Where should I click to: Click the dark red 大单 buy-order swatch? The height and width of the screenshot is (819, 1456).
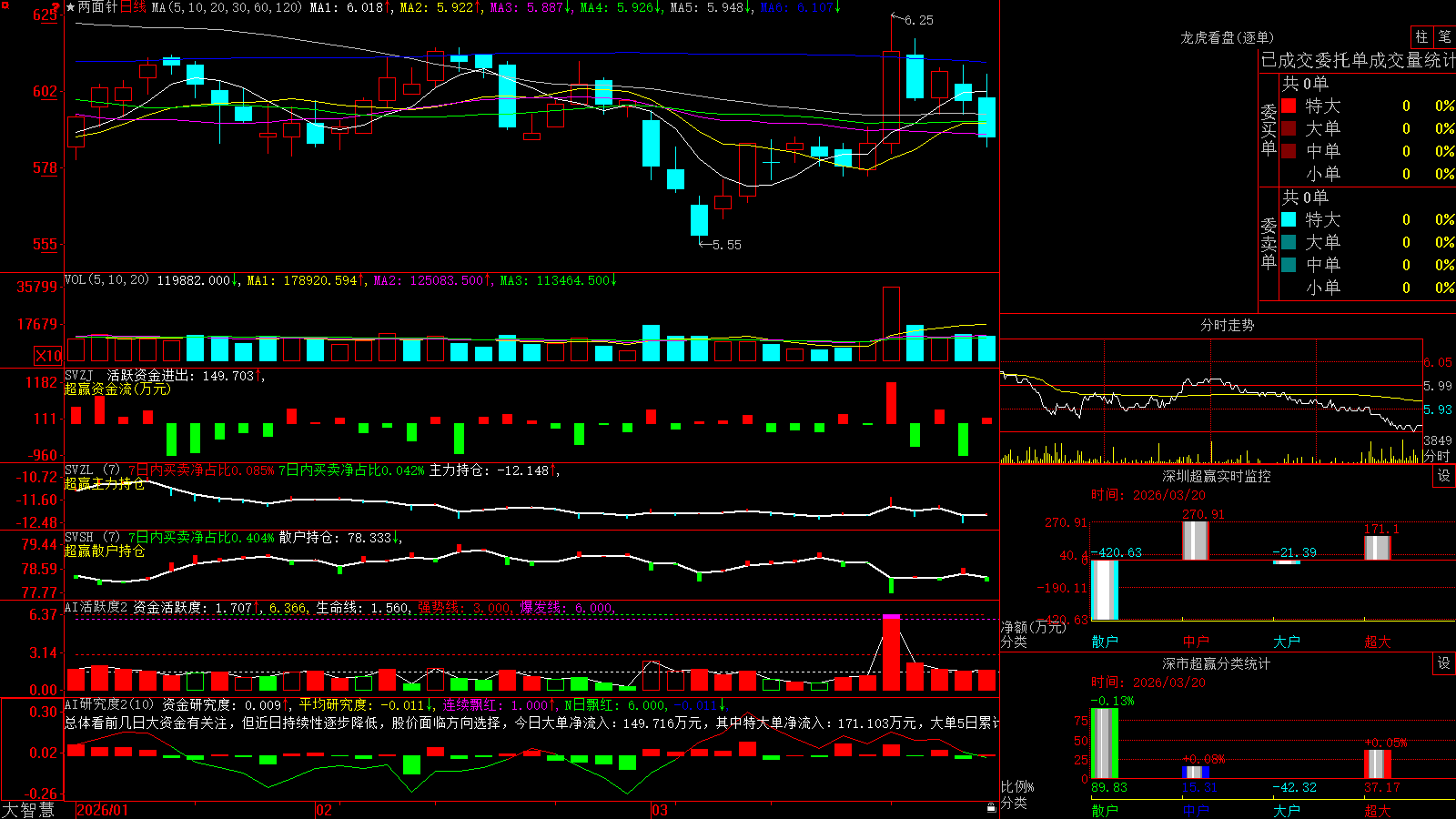pyautogui.click(x=1289, y=128)
